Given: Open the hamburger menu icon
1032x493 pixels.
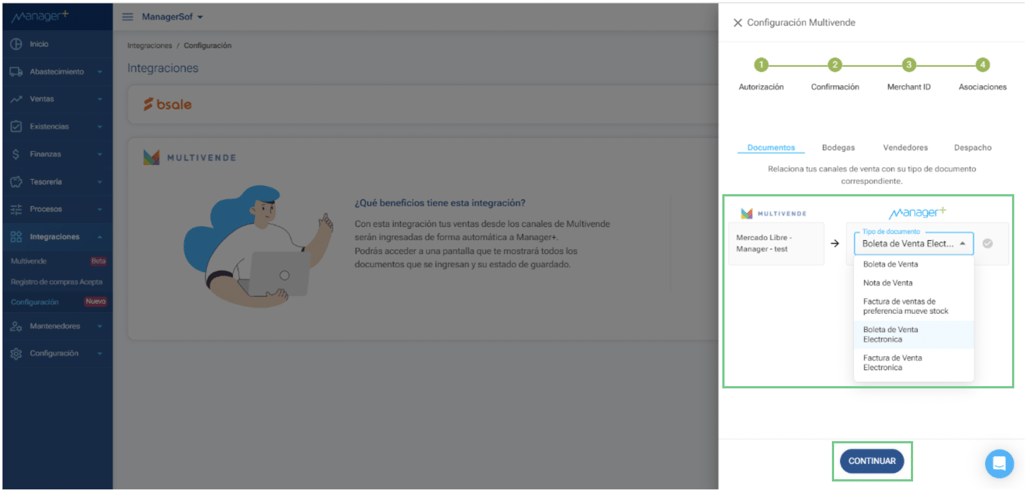Looking at the screenshot, I should pos(128,17).
